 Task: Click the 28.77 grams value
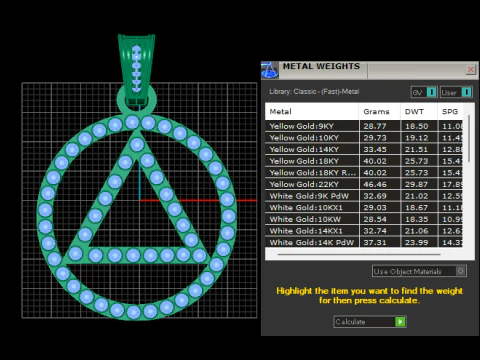pyautogui.click(x=375, y=126)
